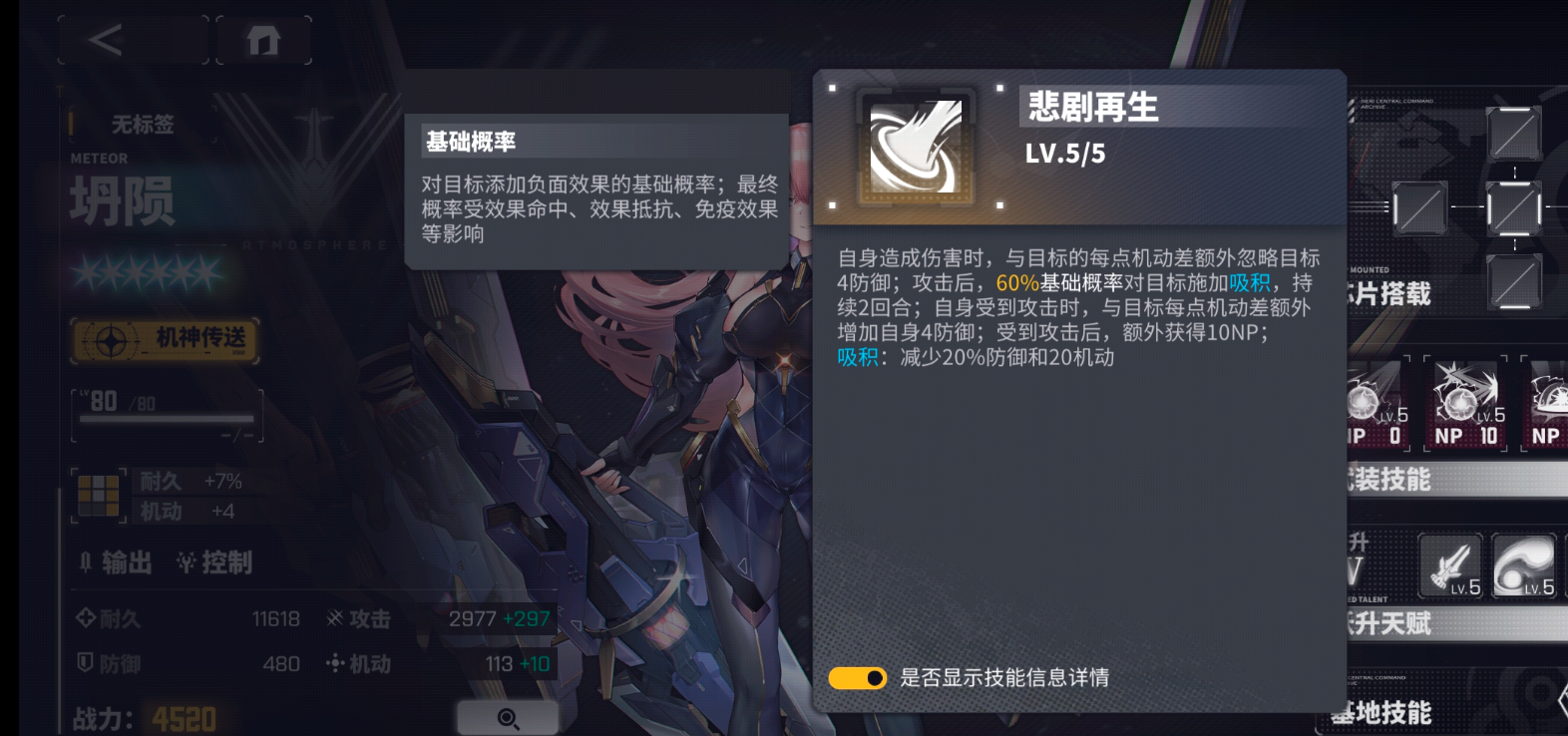Select the 无标签 tag label
Screen dimensions: 1568x736
click(x=143, y=125)
